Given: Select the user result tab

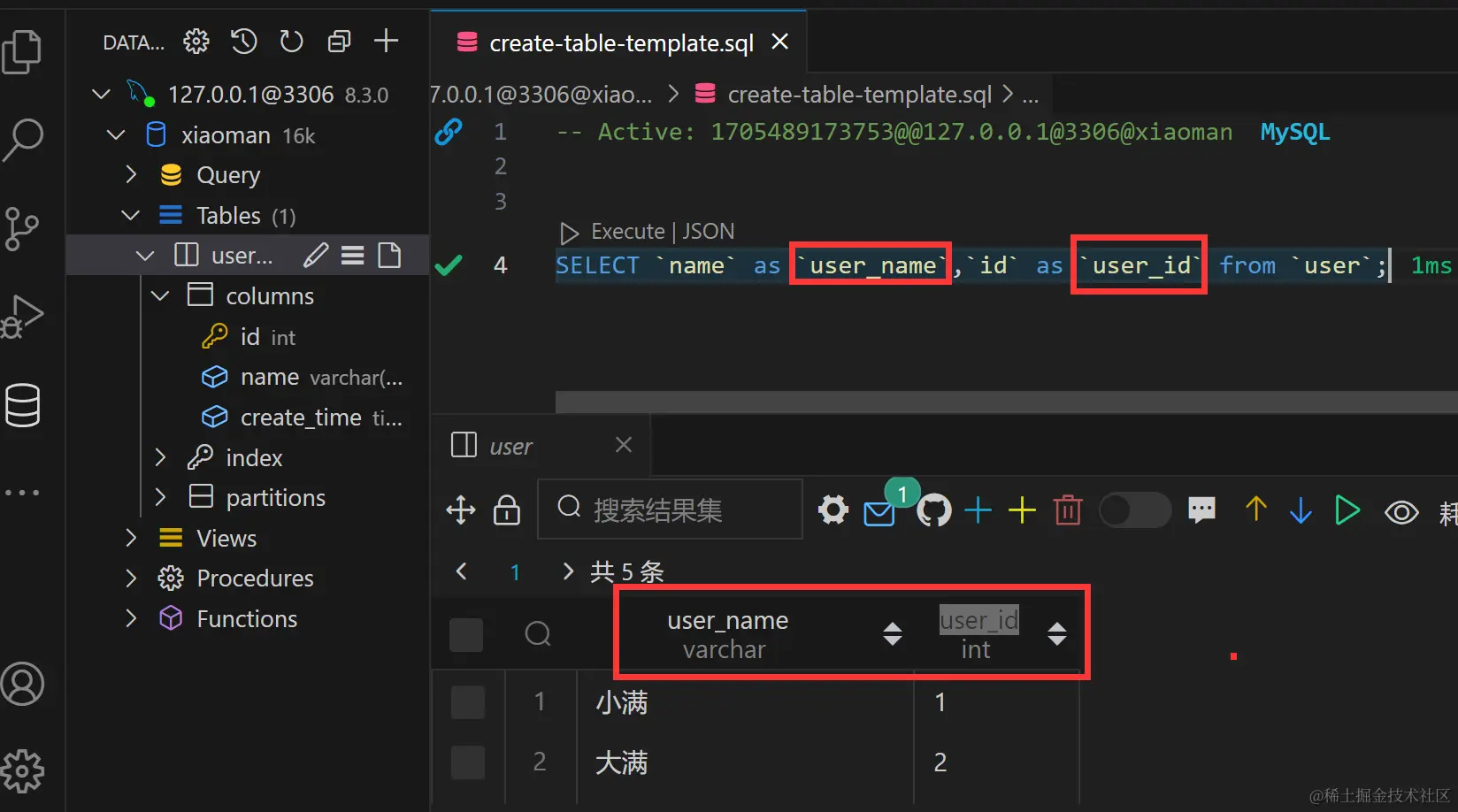Looking at the screenshot, I should click(x=540, y=446).
